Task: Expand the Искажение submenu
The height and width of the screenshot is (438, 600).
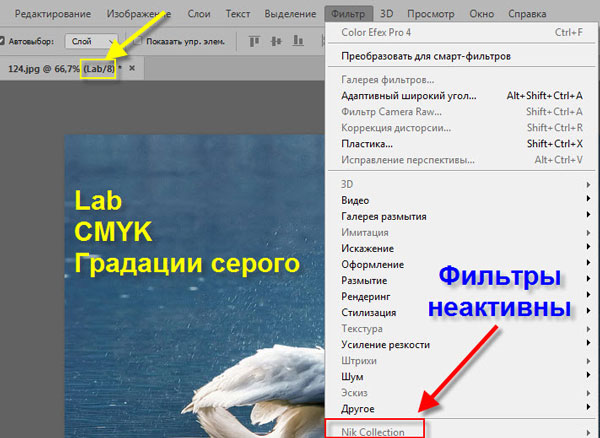Action: point(462,249)
